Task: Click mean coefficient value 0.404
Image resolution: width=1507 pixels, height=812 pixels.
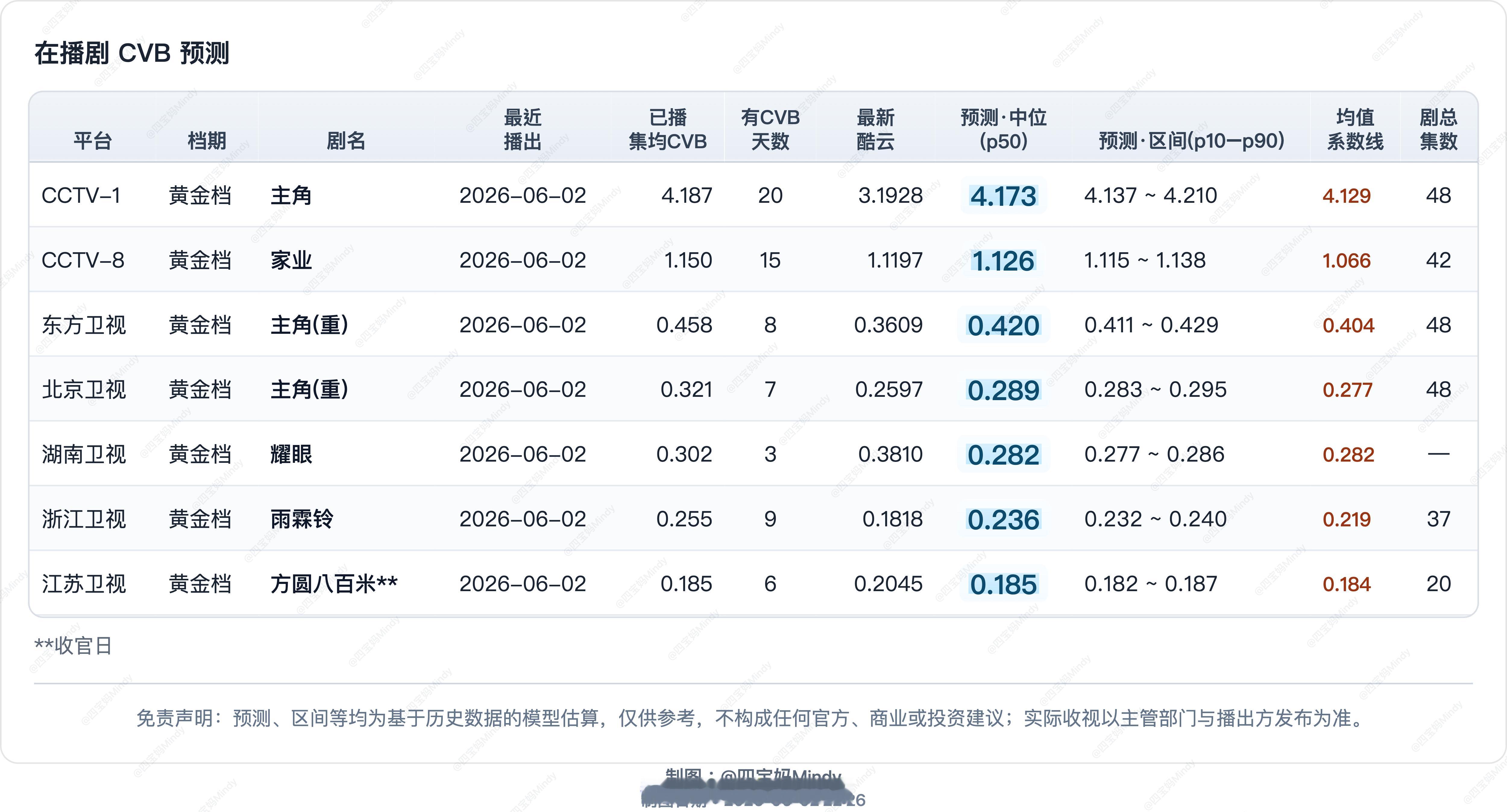Action: tap(1348, 326)
